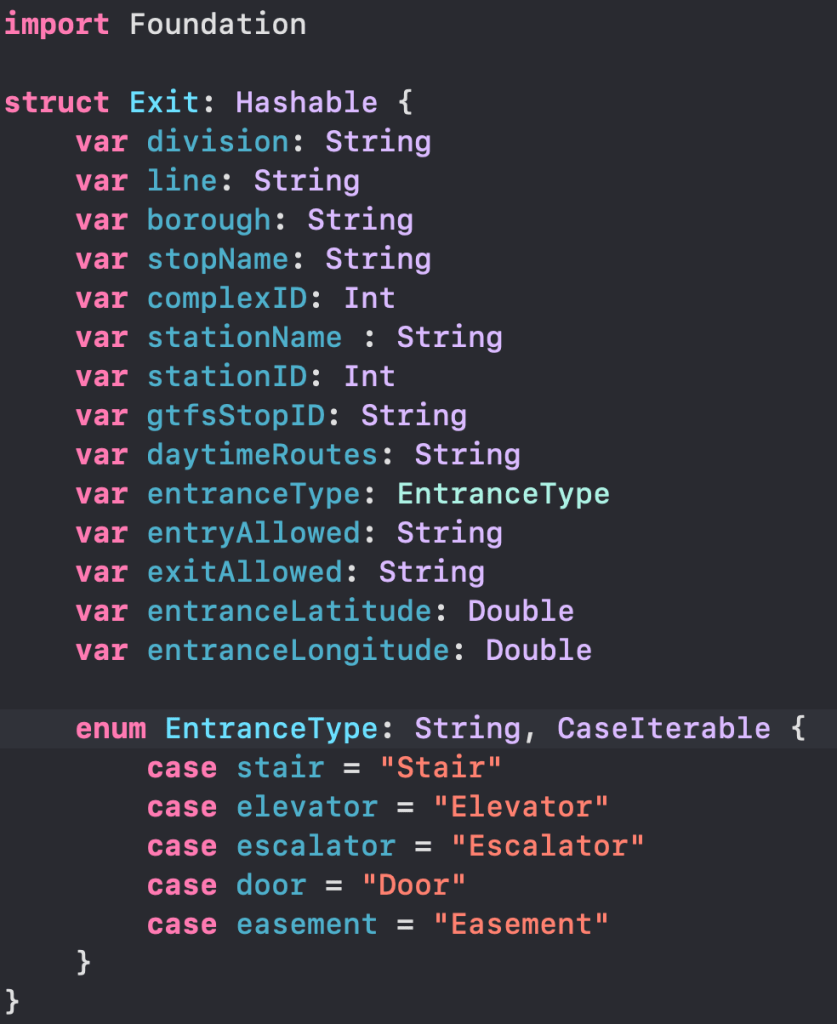Click the enum keyword
The width and height of the screenshot is (837, 1024).
(x=111, y=729)
